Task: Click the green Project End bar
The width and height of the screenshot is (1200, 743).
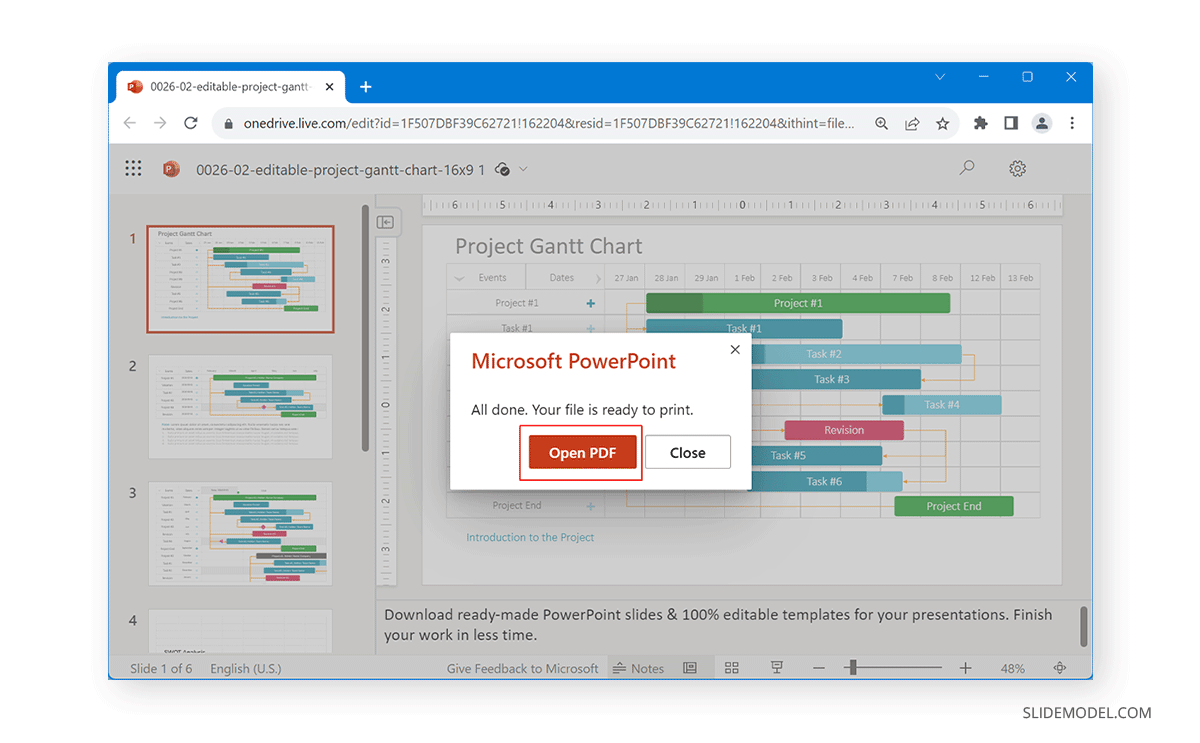Action: [954, 506]
